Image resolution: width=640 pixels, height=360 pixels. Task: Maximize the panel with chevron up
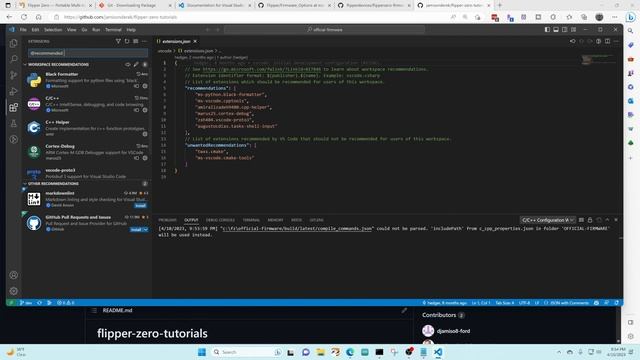point(607,220)
